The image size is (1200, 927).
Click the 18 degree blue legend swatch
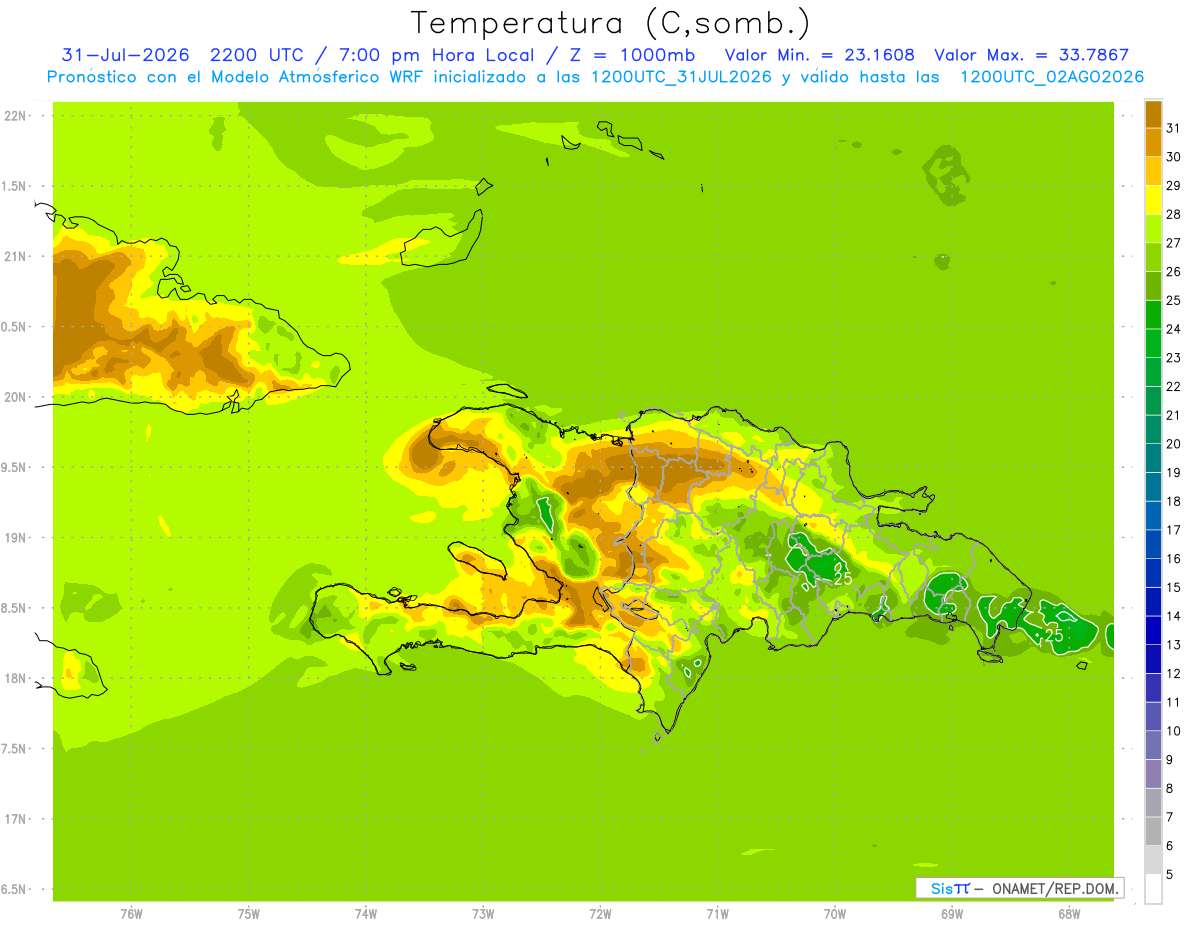pos(1153,487)
